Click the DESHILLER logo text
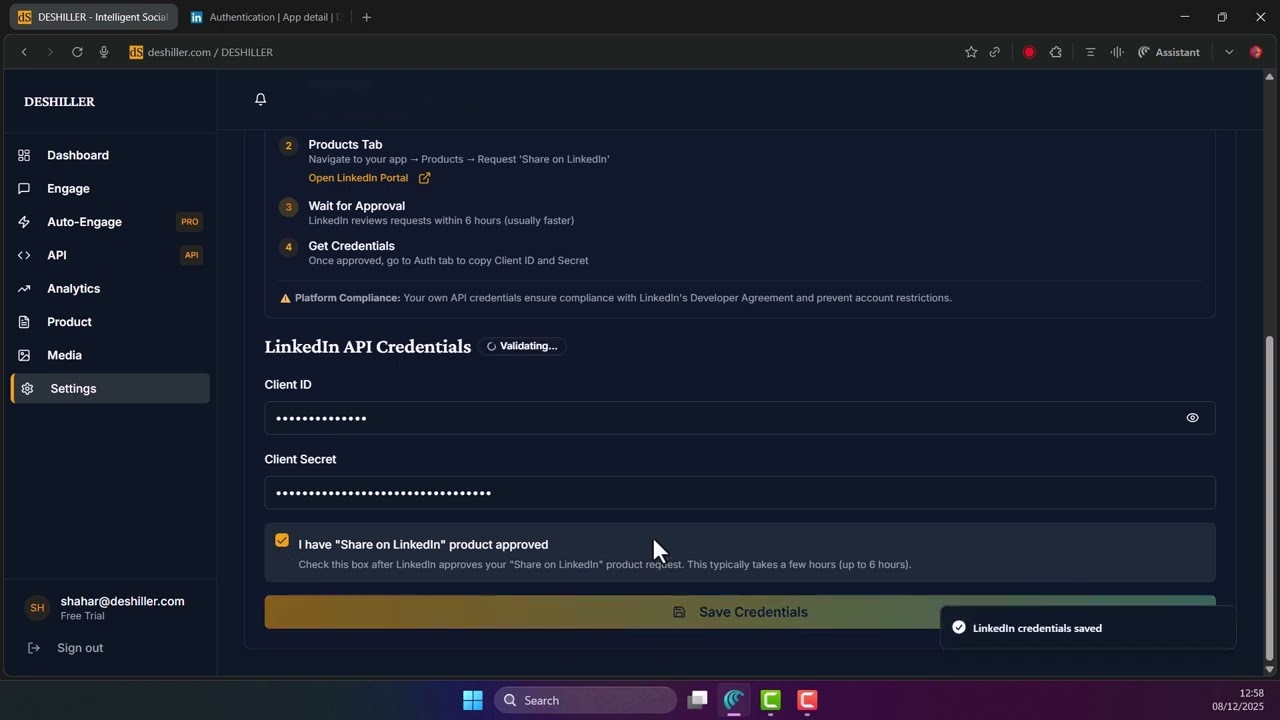This screenshot has width=1280, height=720. coord(59,102)
